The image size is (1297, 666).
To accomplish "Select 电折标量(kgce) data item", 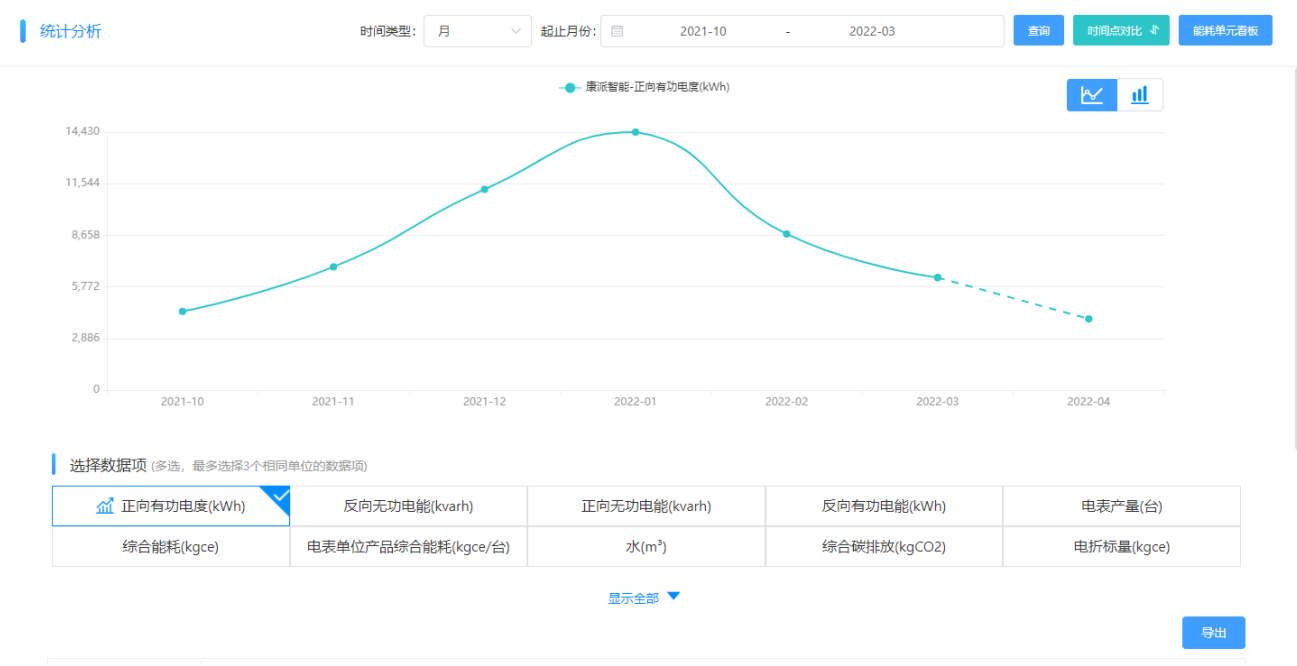I will pyautogui.click(x=1122, y=547).
